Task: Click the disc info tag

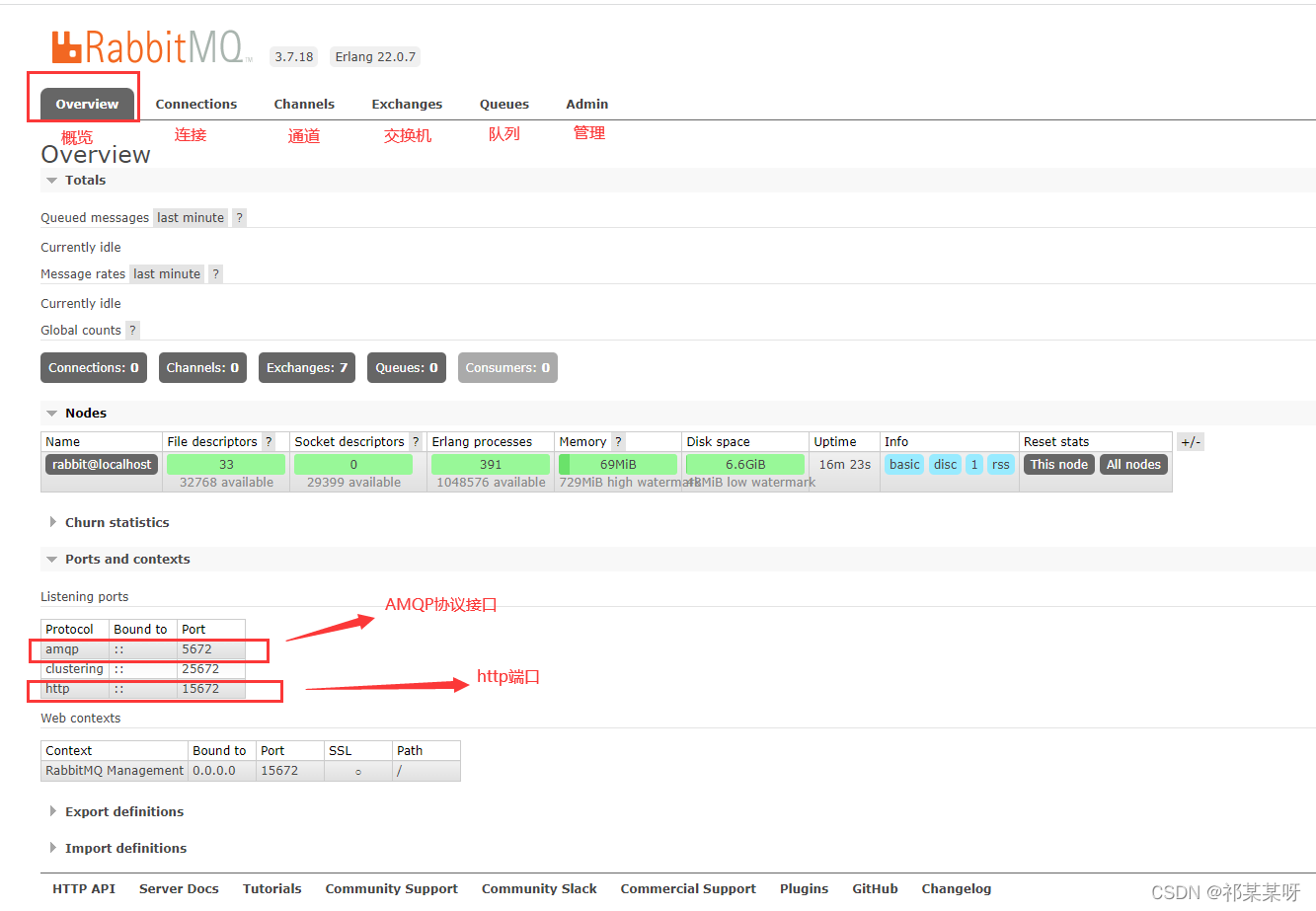Action: click(946, 465)
